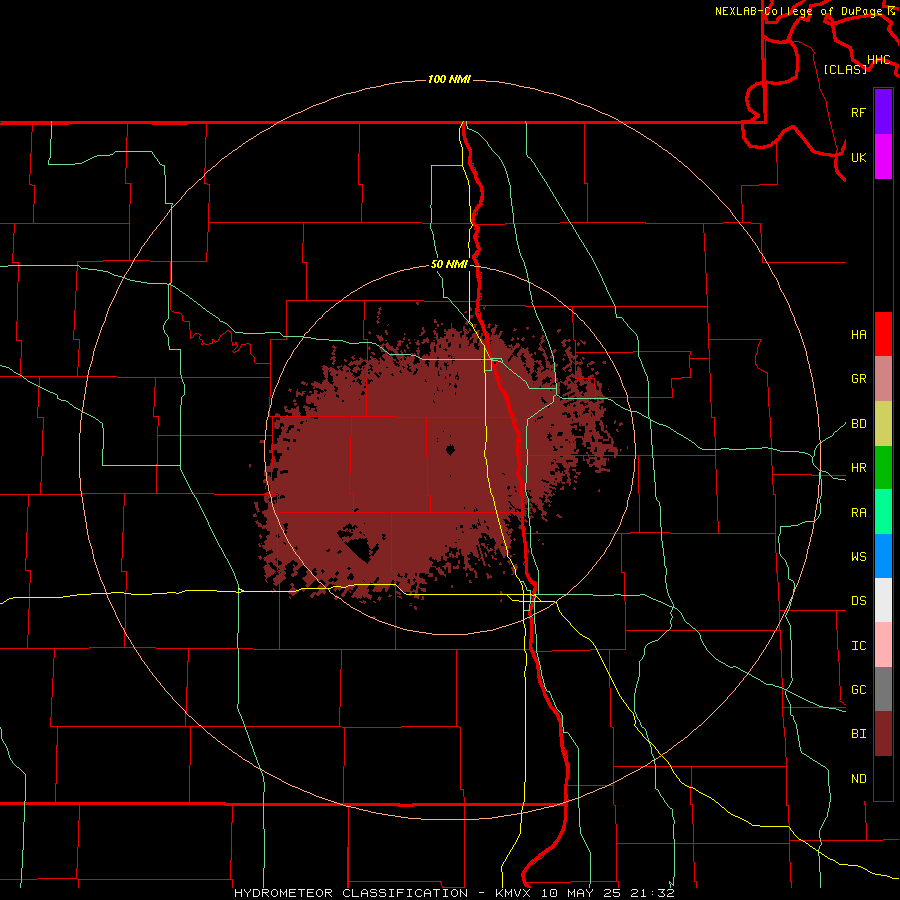Click the GC legend label
Image resolution: width=900 pixels, height=900 pixels.
858,690
